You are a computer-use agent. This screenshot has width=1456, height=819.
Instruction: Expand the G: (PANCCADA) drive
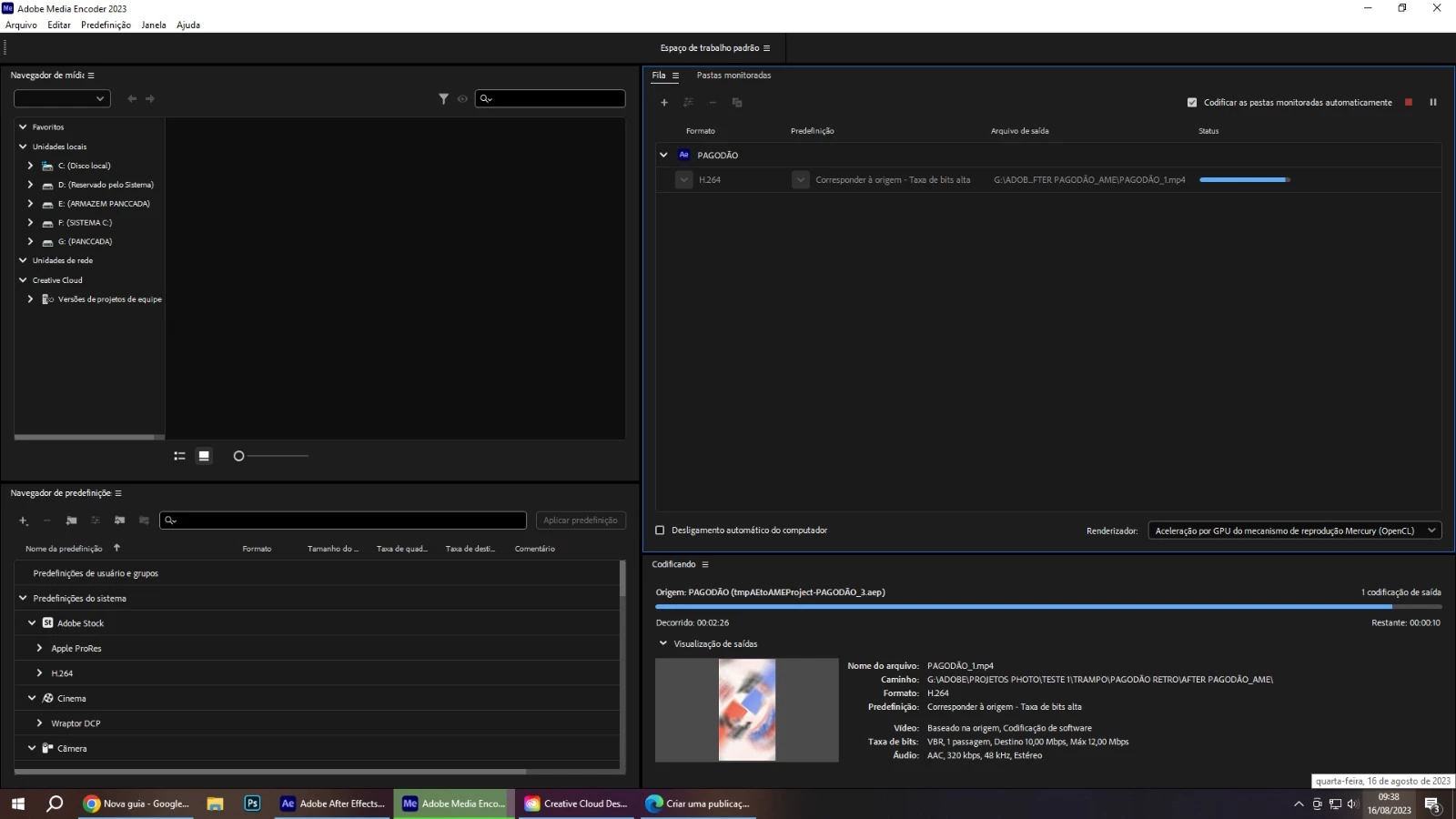coord(30,242)
